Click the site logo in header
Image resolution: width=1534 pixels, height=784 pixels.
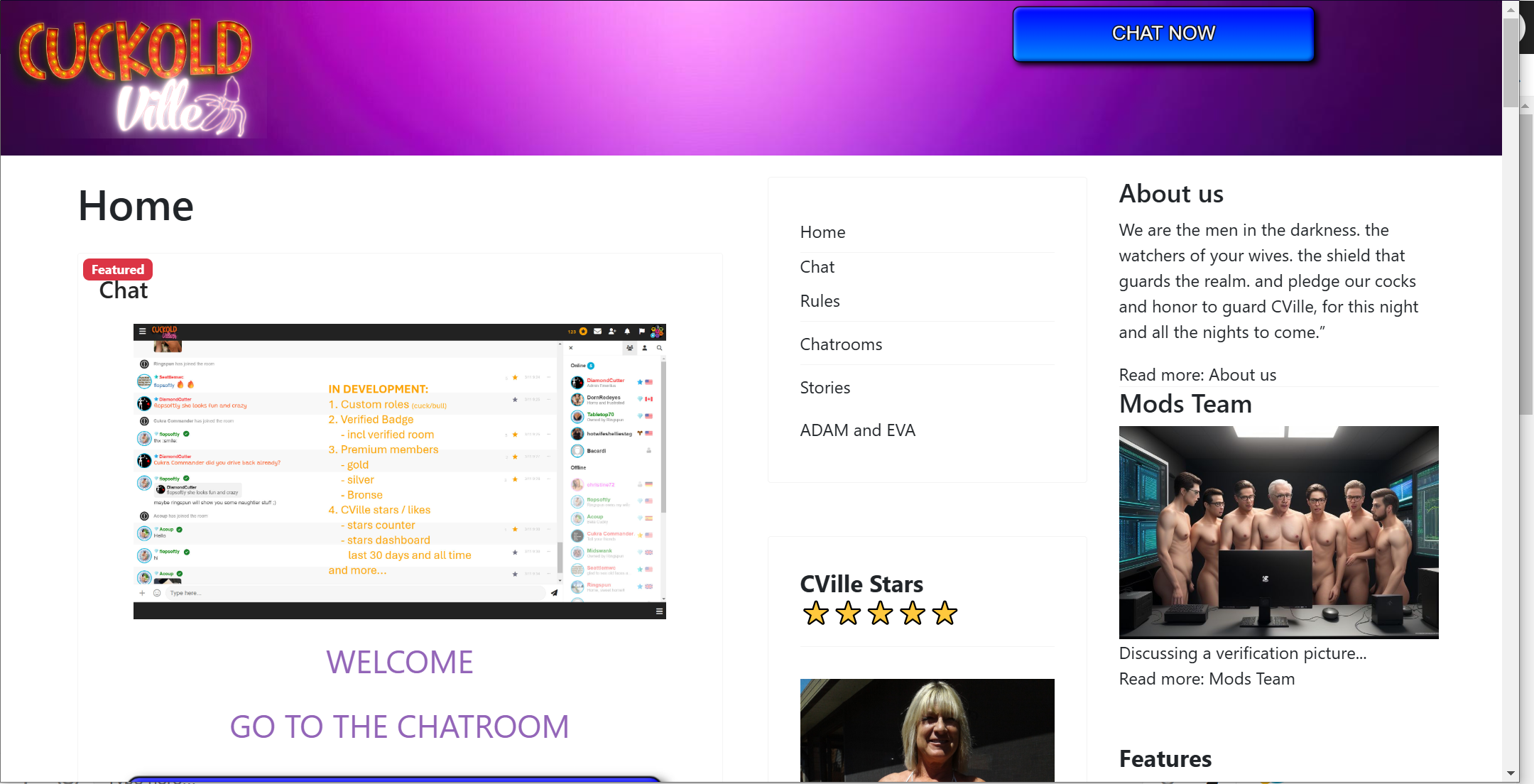(135, 77)
